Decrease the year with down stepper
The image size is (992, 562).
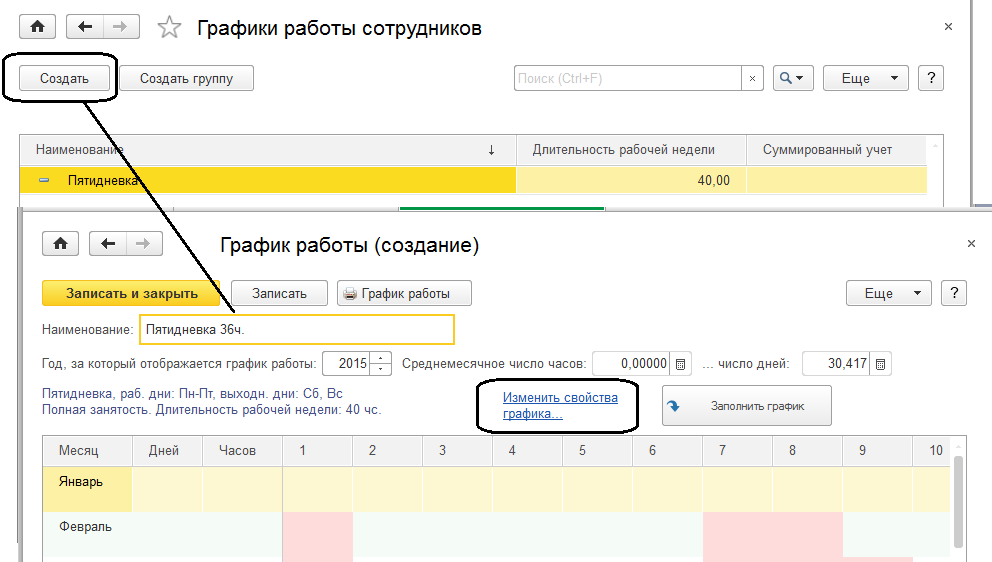coord(381,370)
